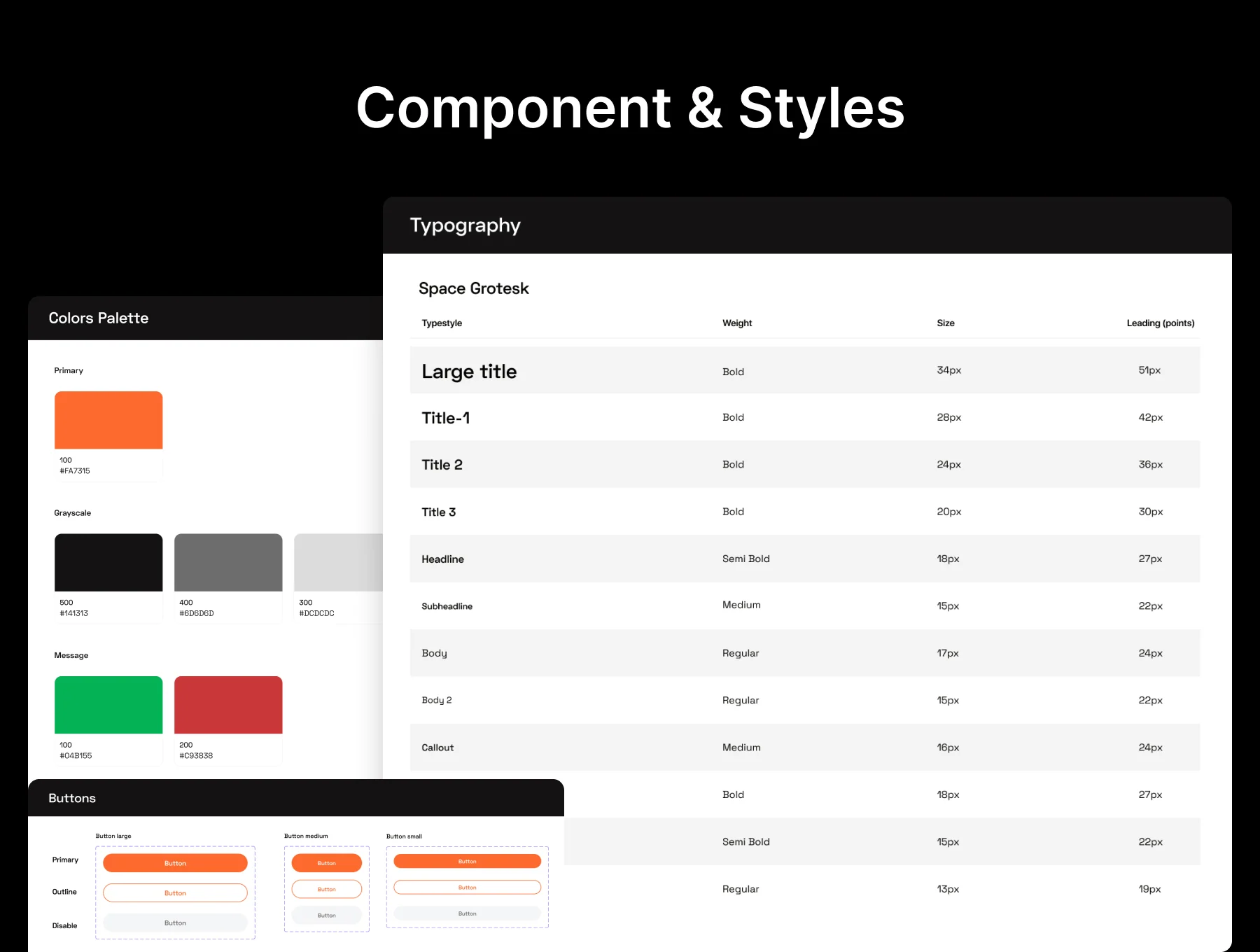Image resolution: width=1260 pixels, height=952 pixels.
Task: Click 'Medium' weight in Subheadline row
Action: (741, 605)
